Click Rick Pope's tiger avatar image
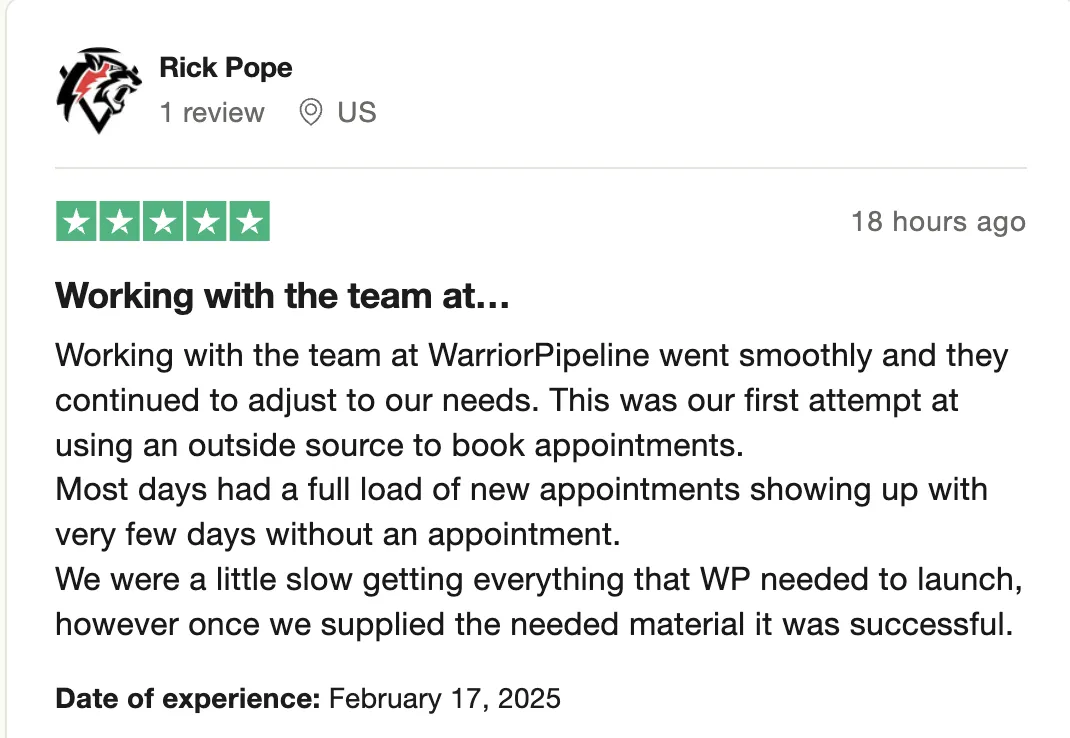The width and height of the screenshot is (1070, 738). pos(99,90)
